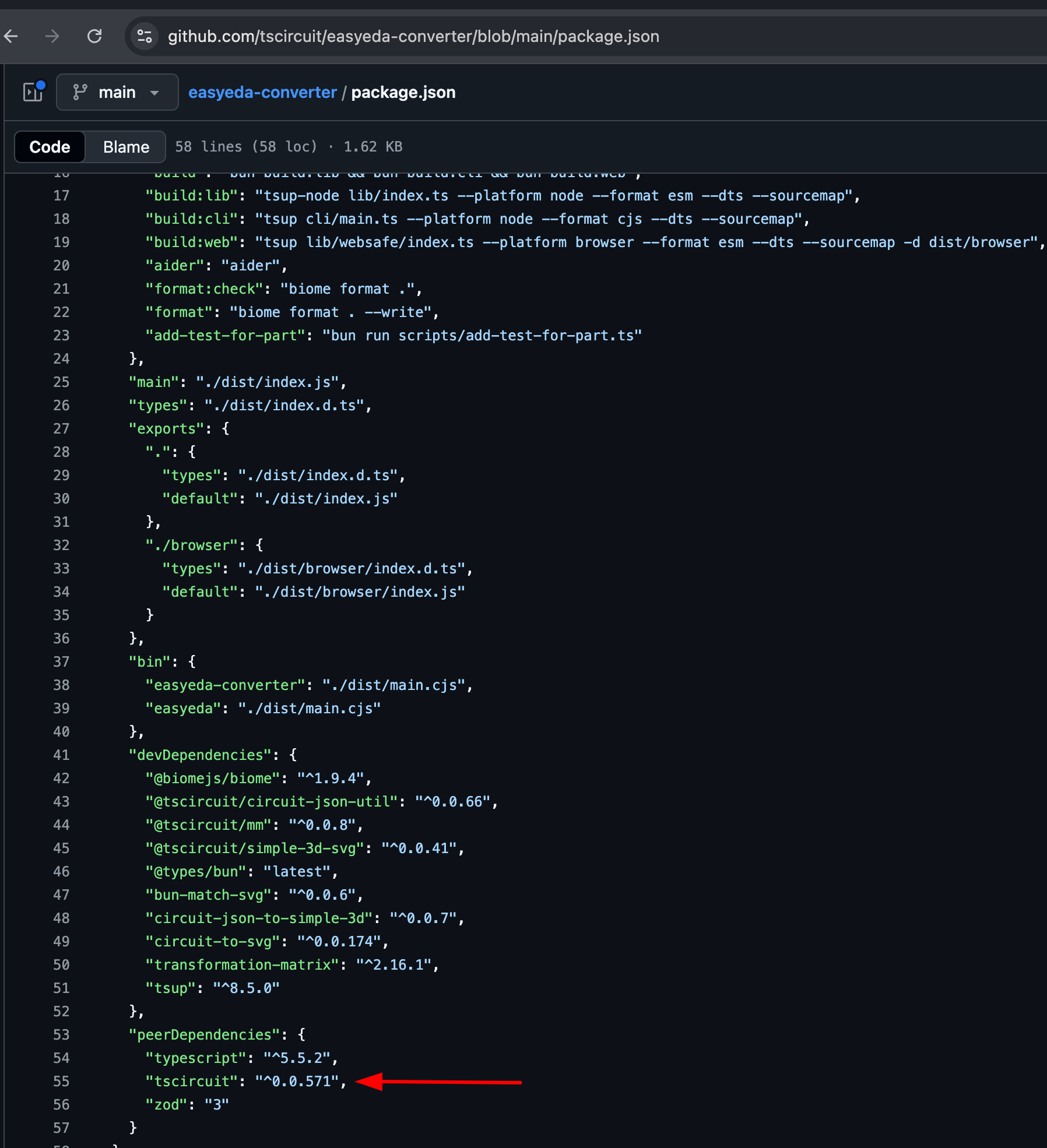This screenshot has height=1148, width=1047.
Task: Open the main branch selector dropdown
Action: pos(117,92)
